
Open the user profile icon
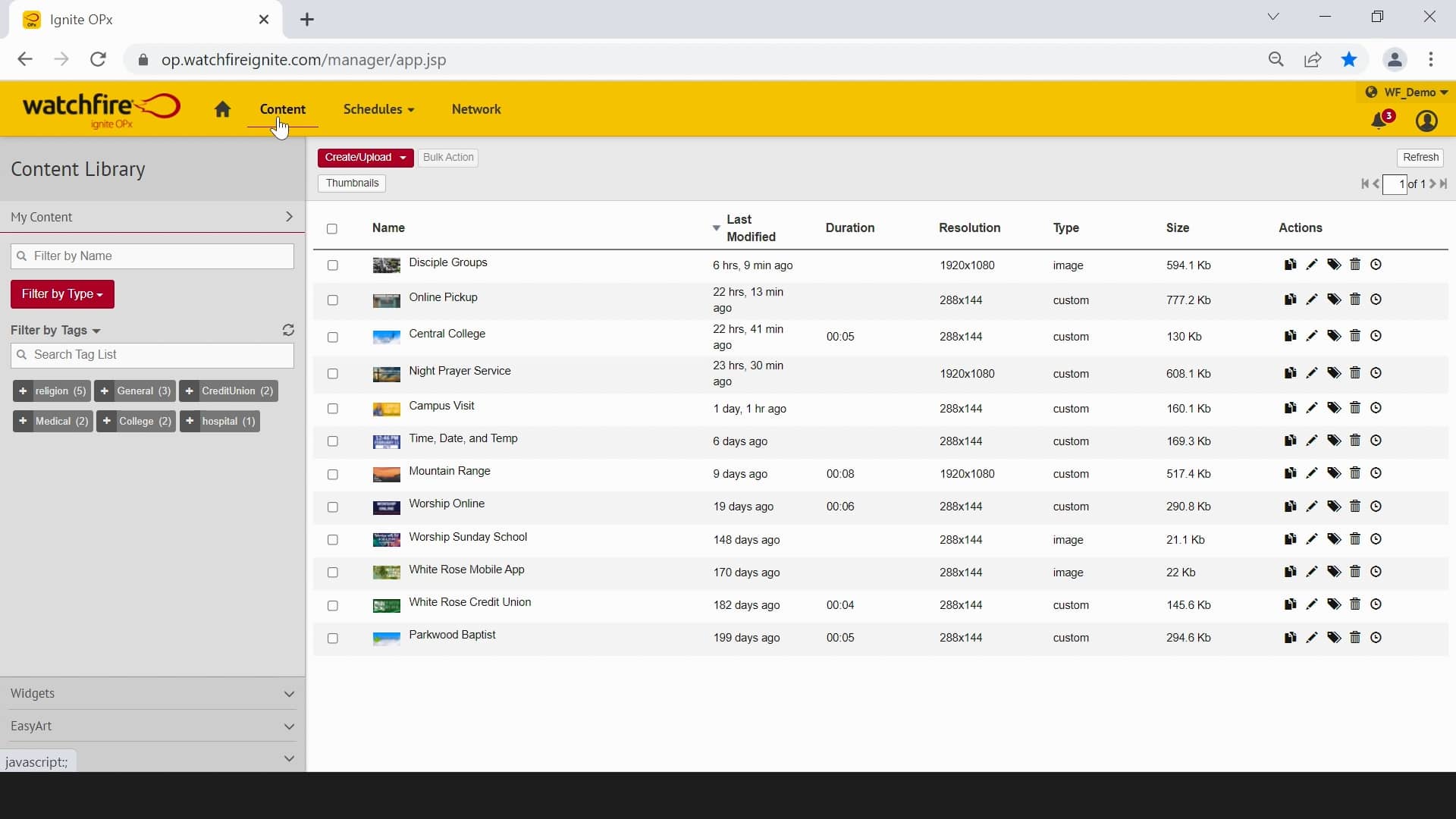(1426, 121)
